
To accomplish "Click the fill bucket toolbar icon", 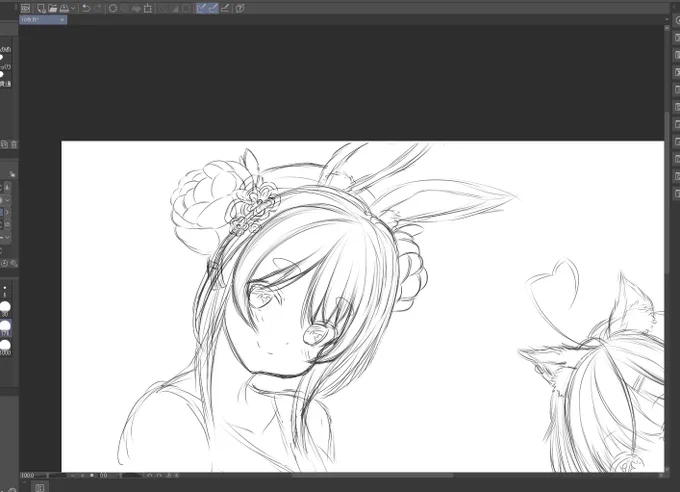I will pos(136,8).
